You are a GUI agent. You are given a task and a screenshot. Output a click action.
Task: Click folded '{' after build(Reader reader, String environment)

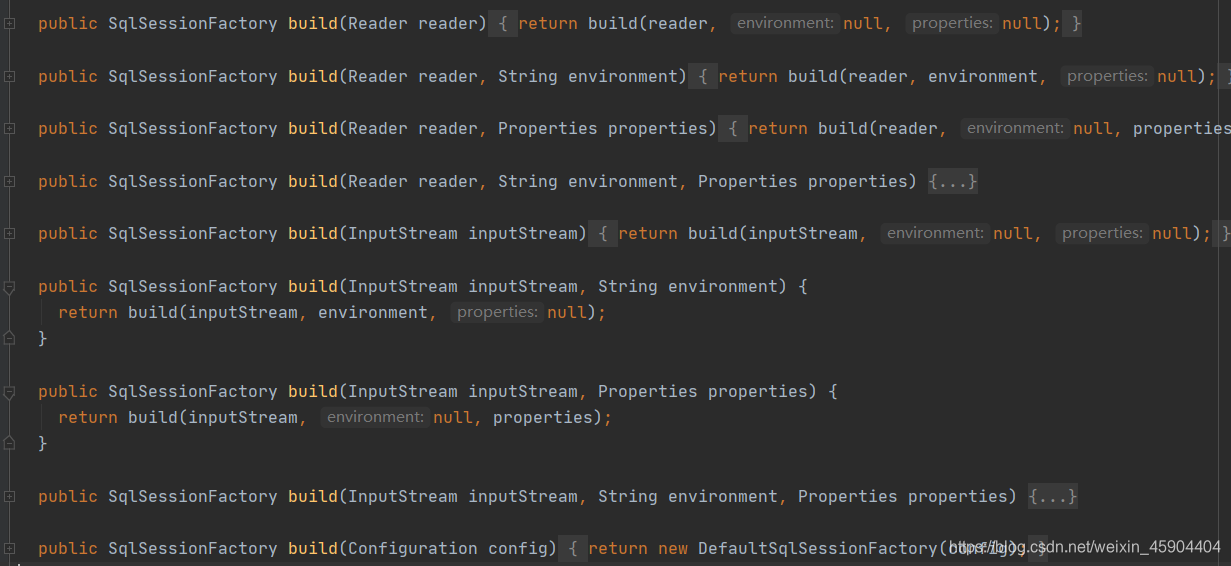[703, 76]
